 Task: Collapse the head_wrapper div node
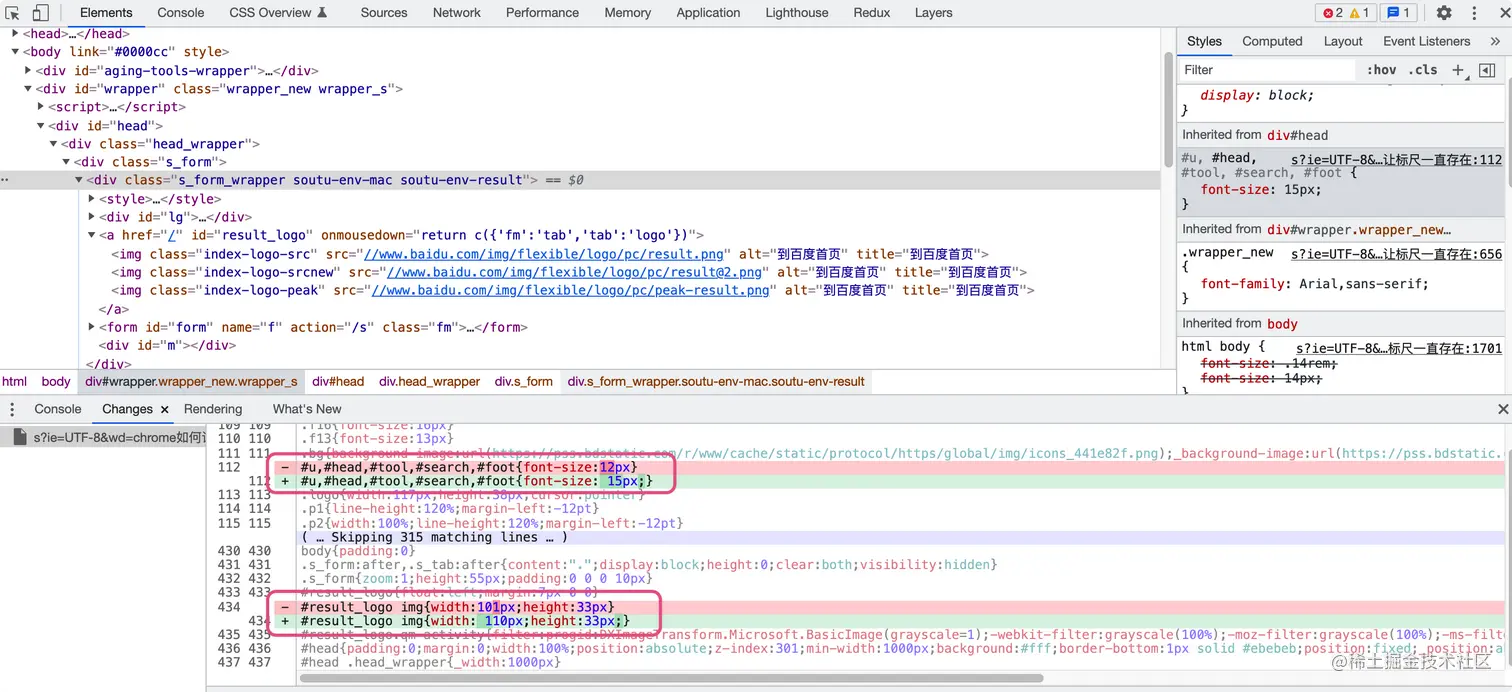tap(54, 144)
